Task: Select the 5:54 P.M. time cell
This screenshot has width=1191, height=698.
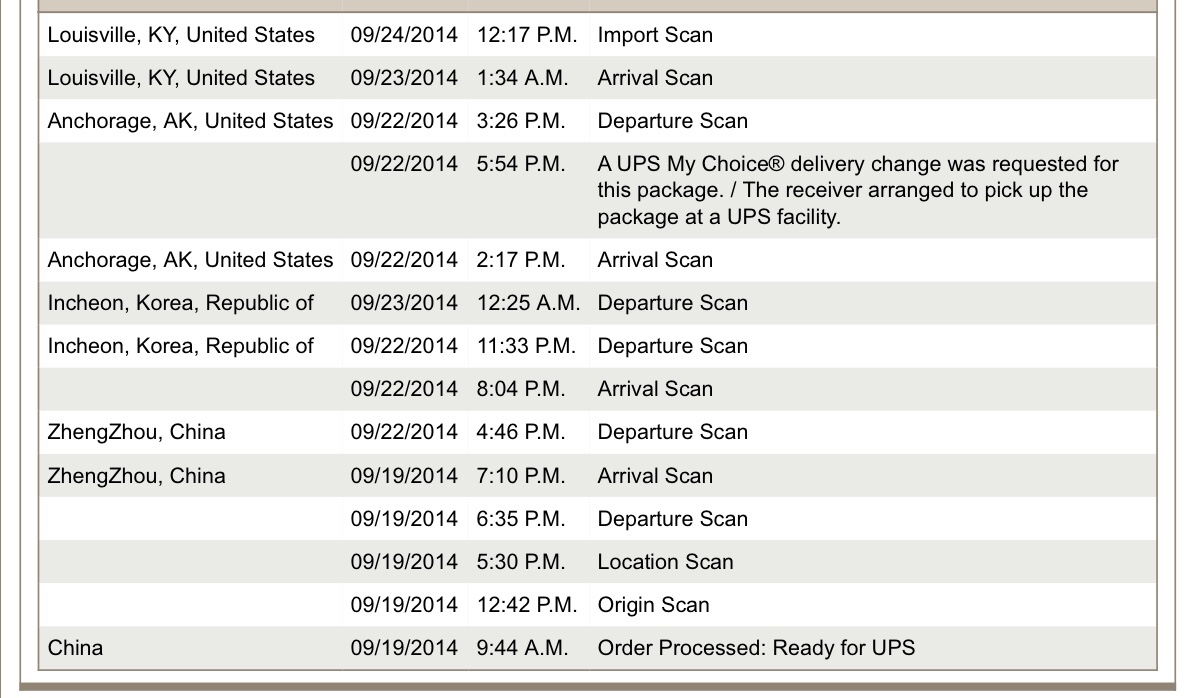Action: (x=521, y=163)
